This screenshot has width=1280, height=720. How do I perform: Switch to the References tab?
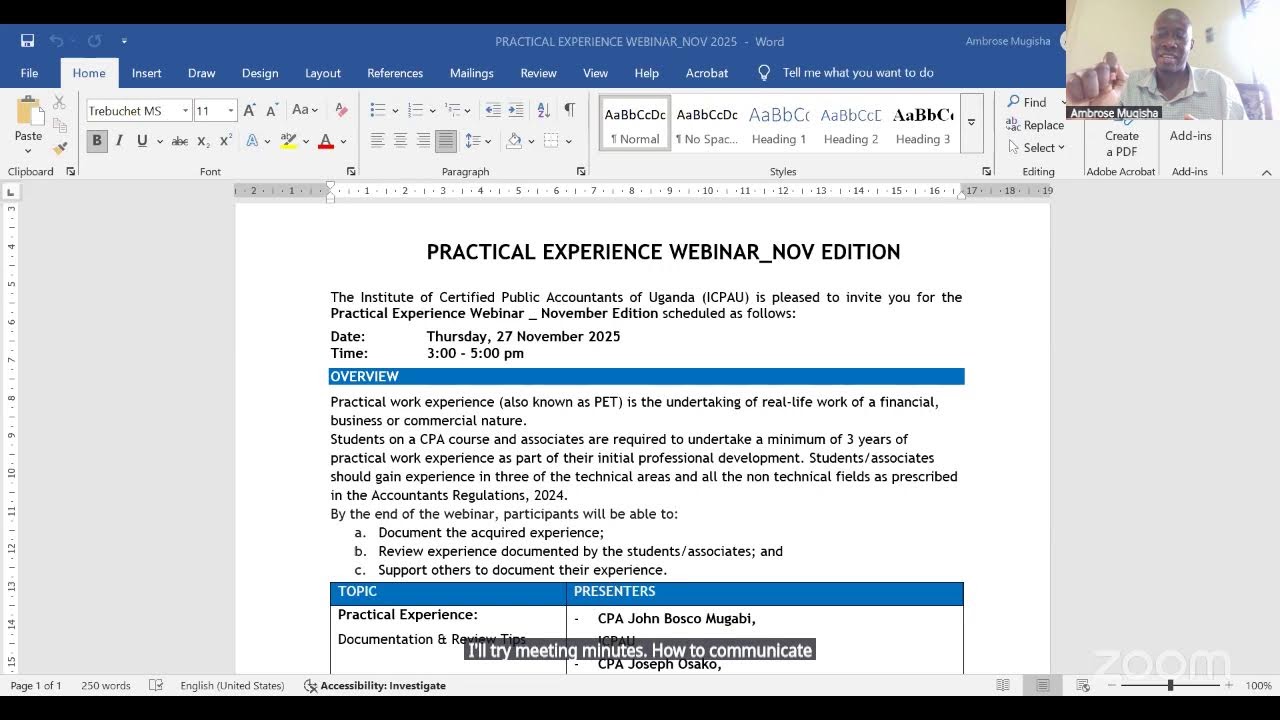[395, 73]
